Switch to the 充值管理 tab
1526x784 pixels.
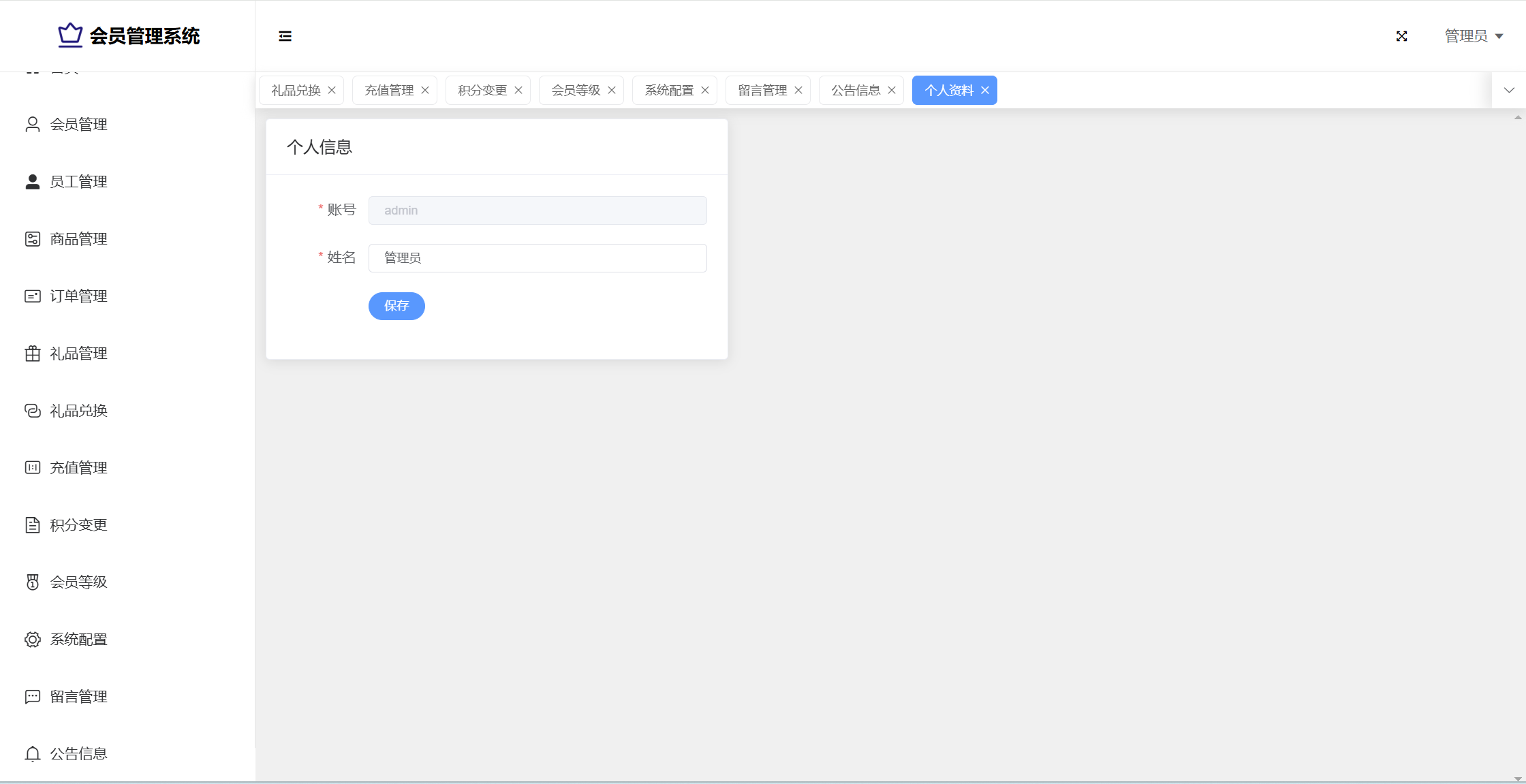pyautogui.click(x=389, y=91)
